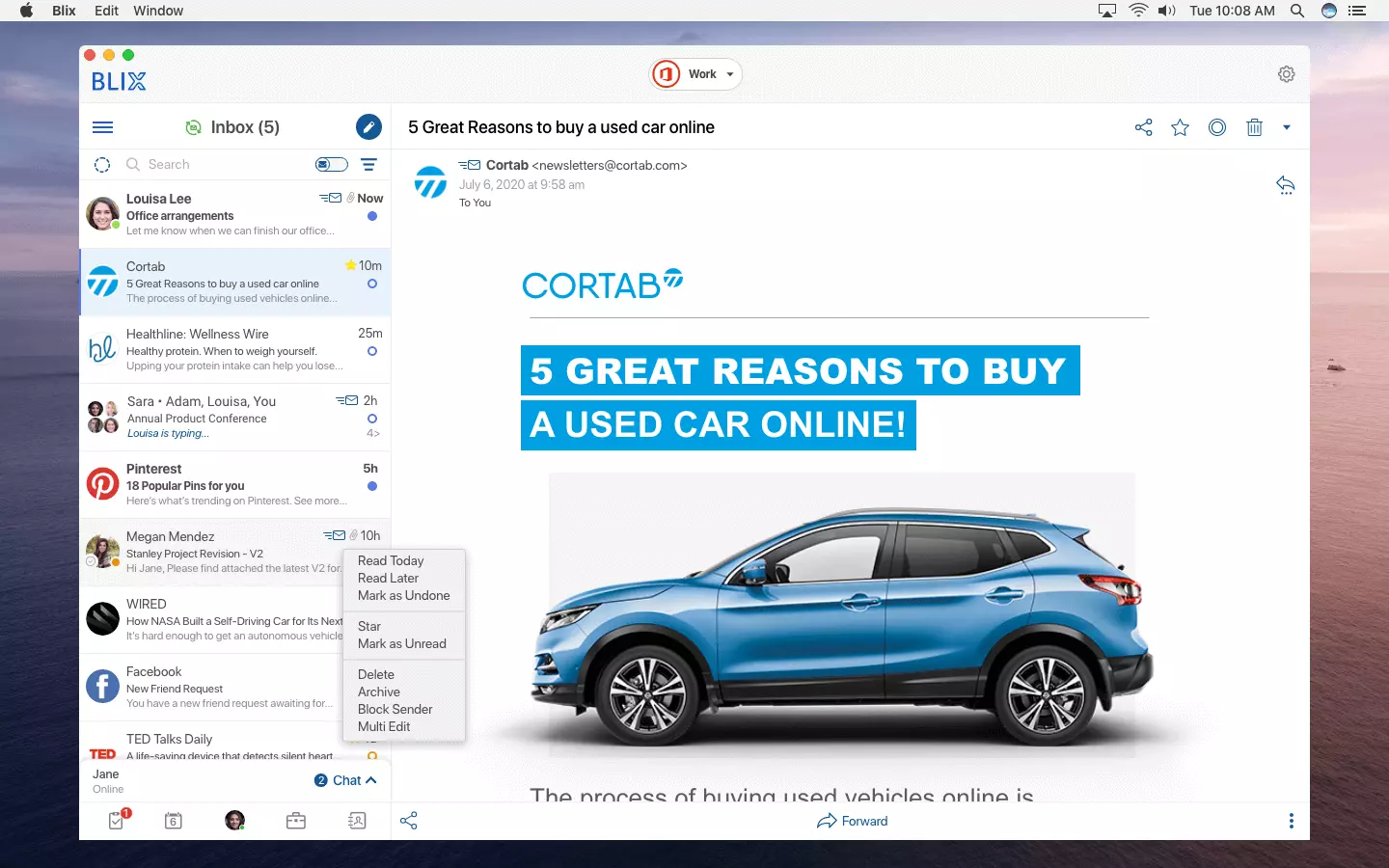
Task: Open the Healthline: Wellness Wire email
Action: [x=235, y=349]
